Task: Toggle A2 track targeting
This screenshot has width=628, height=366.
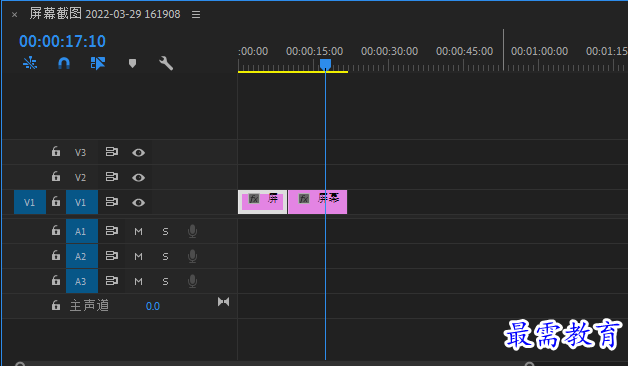Action: click(x=82, y=256)
